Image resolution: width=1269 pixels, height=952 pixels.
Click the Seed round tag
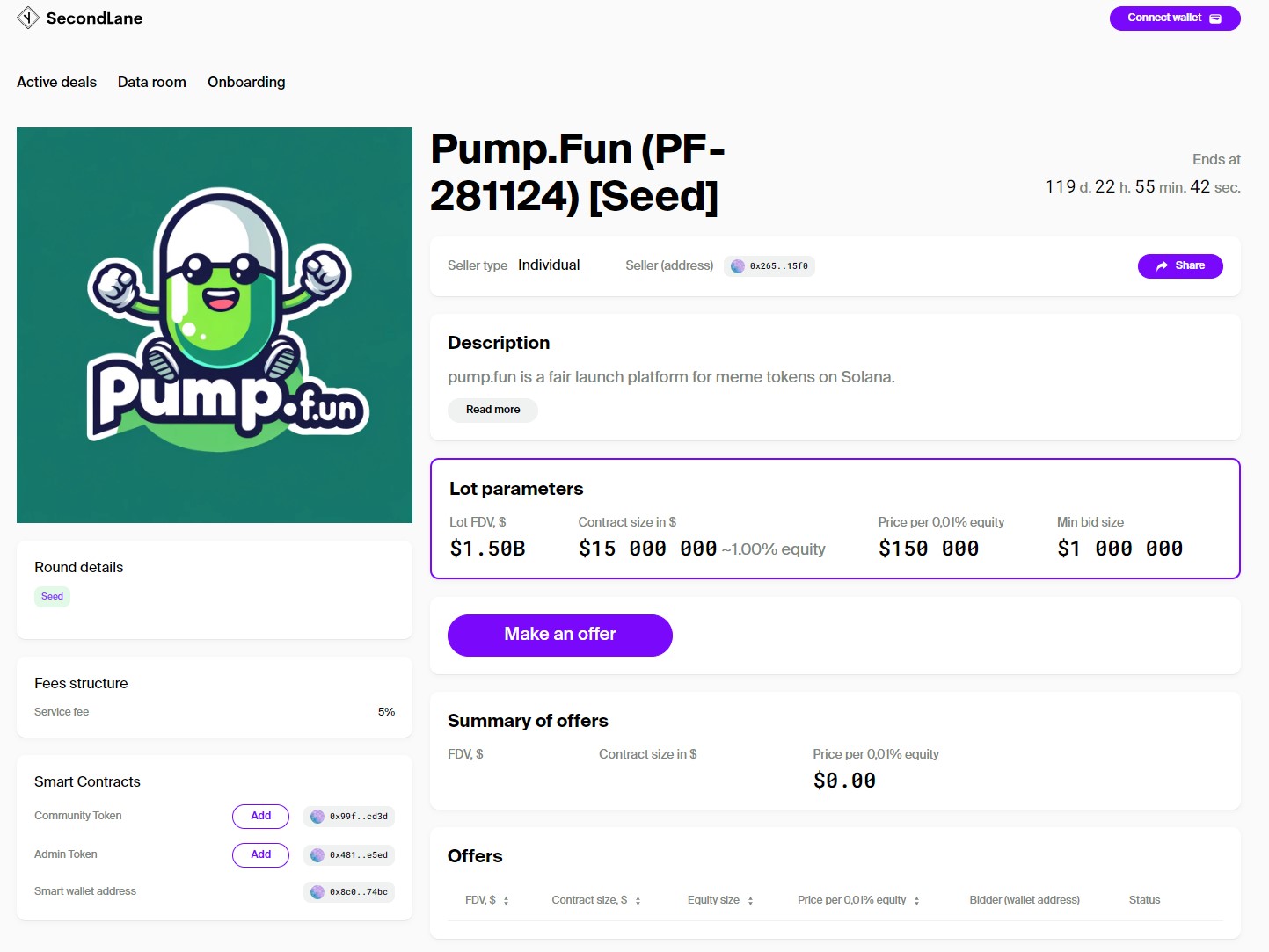[x=52, y=597]
